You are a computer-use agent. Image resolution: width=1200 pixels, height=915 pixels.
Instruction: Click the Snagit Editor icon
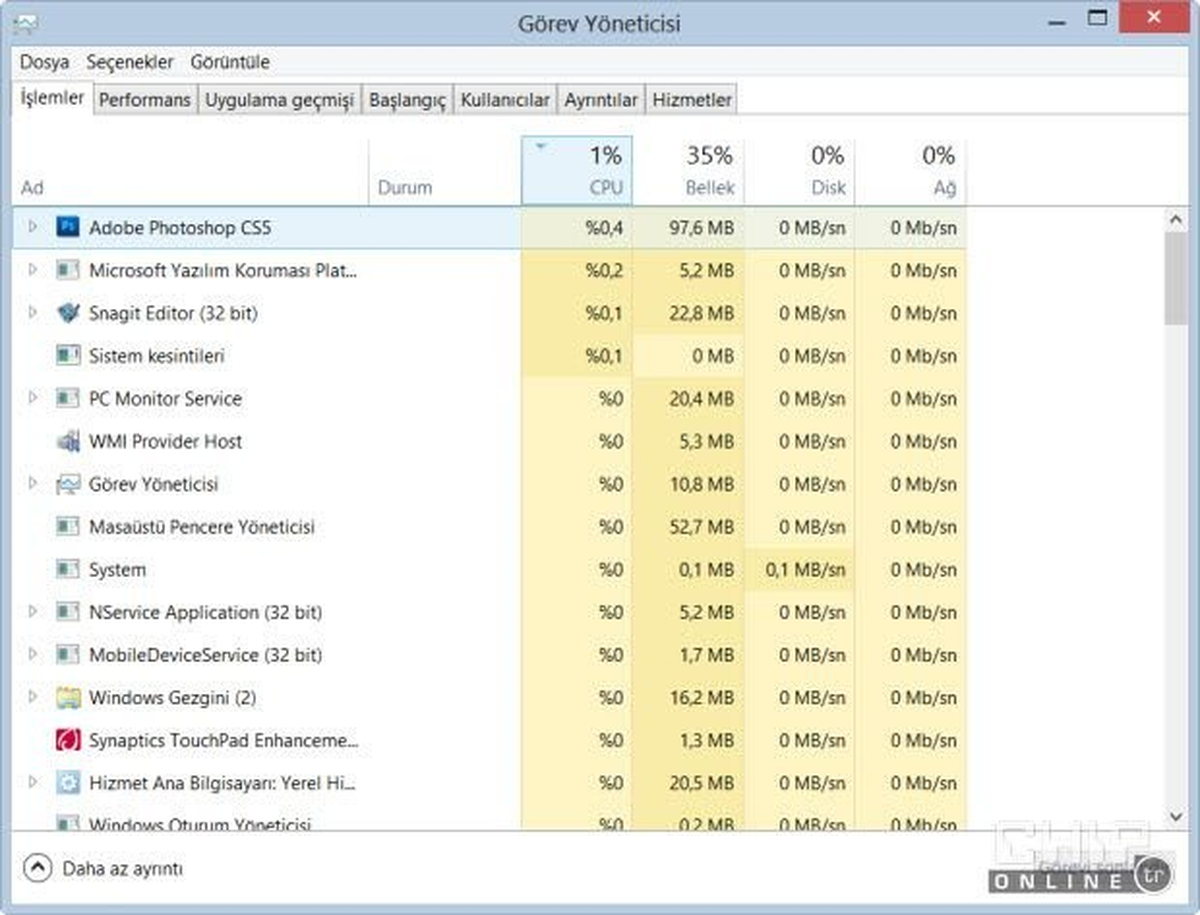[68, 313]
